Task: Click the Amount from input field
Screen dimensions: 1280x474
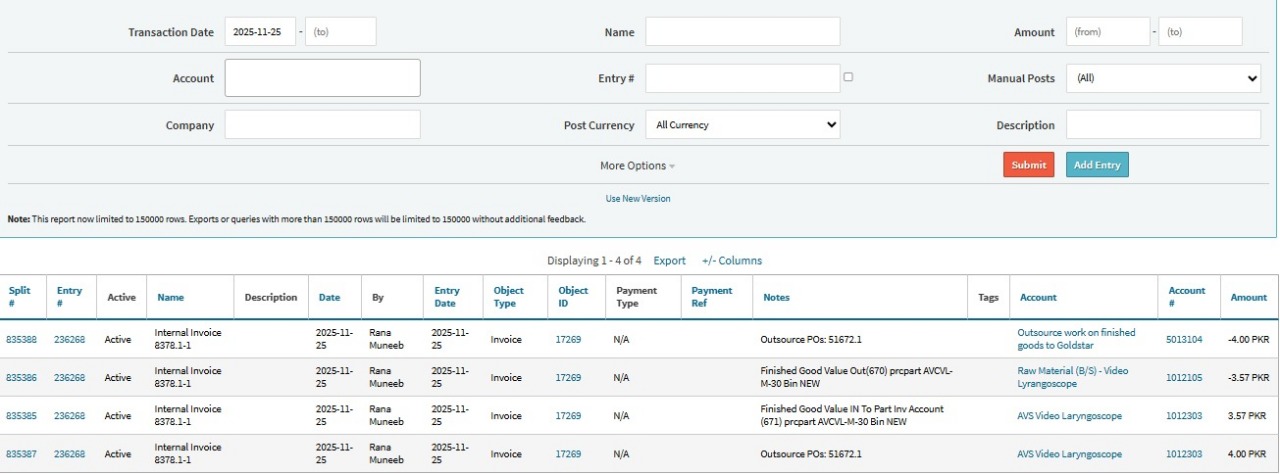Action: tap(1107, 32)
